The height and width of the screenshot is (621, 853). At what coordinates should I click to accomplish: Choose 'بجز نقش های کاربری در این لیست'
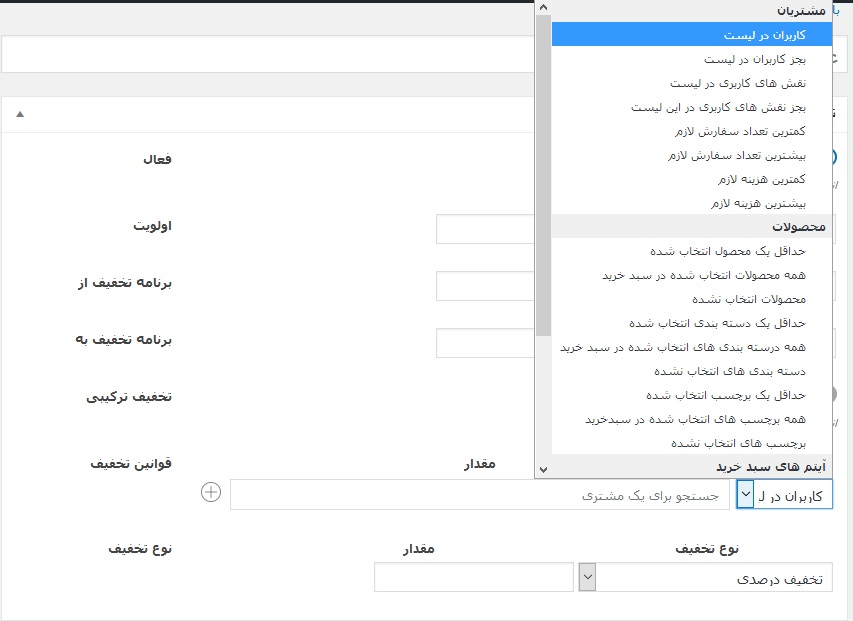[691, 107]
